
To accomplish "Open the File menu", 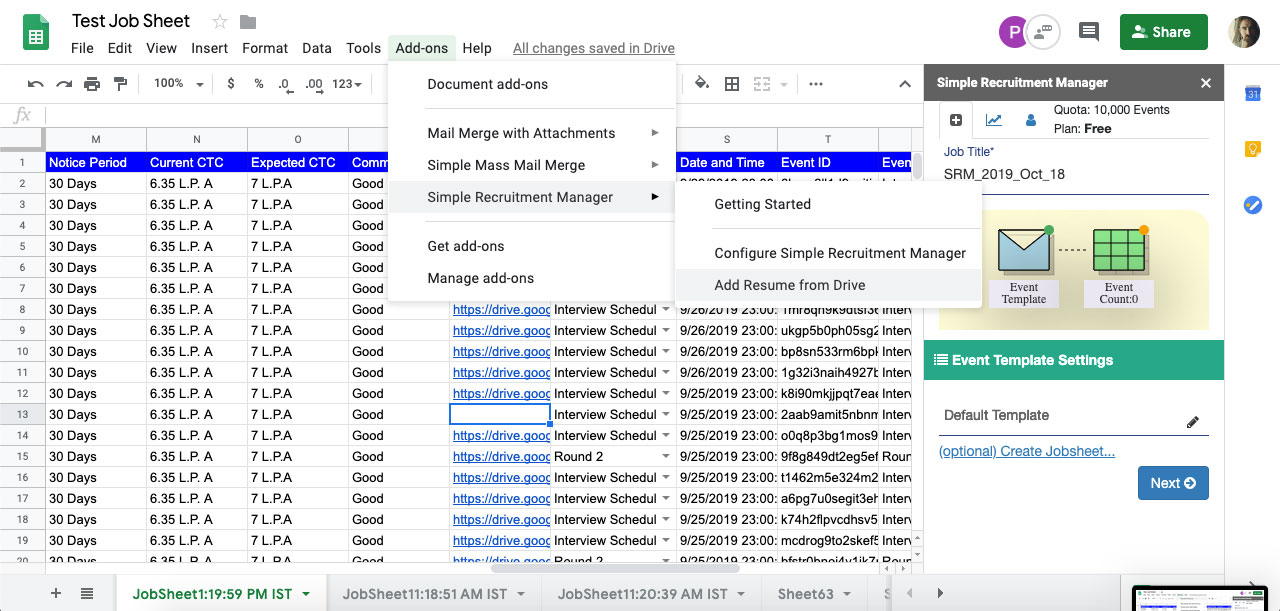I will (x=82, y=48).
